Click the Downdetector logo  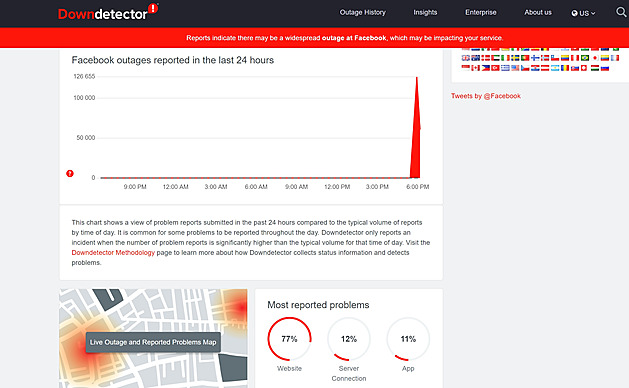click(108, 12)
